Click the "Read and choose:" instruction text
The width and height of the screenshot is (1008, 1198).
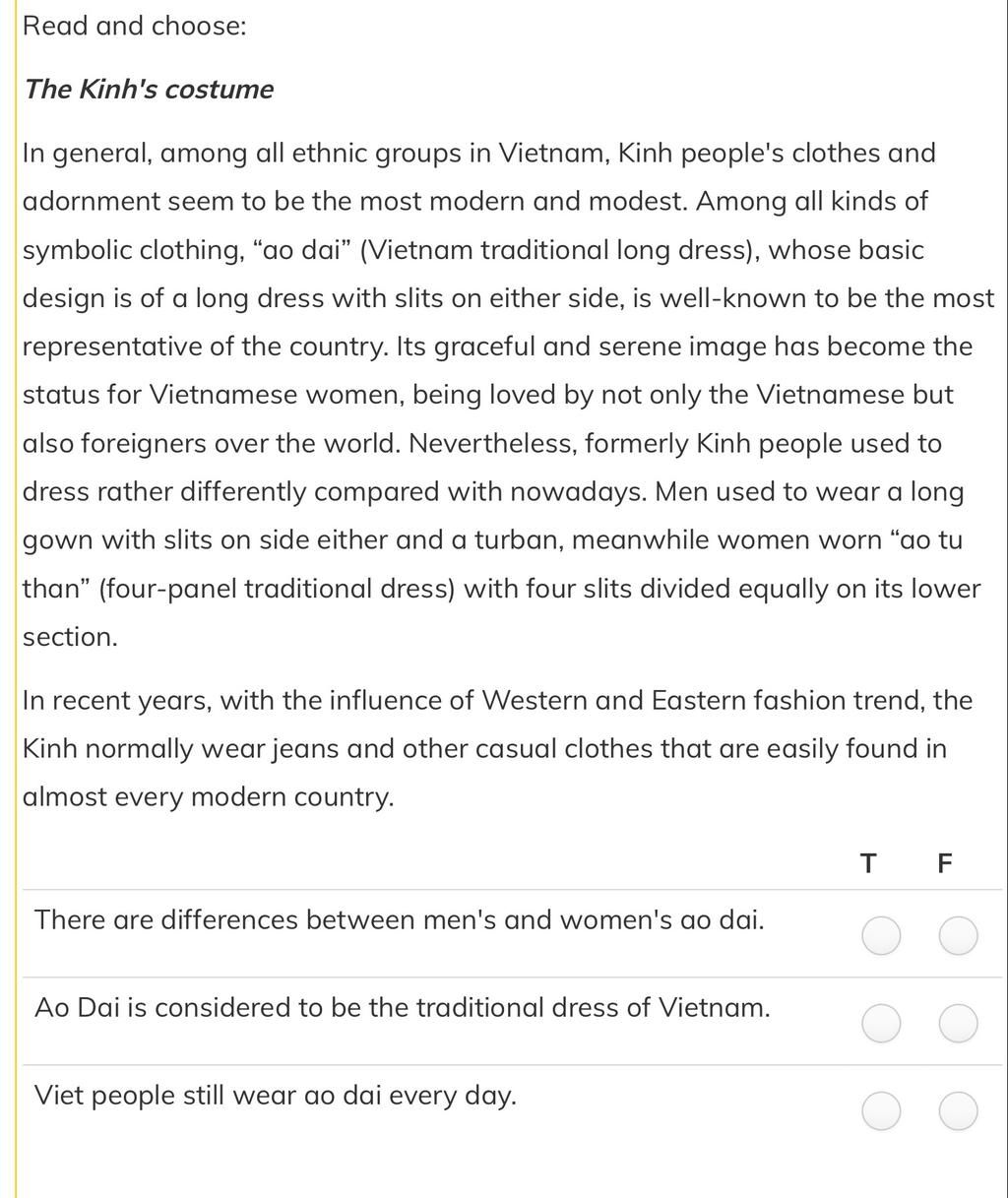pyautogui.click(x=135, y=27)
